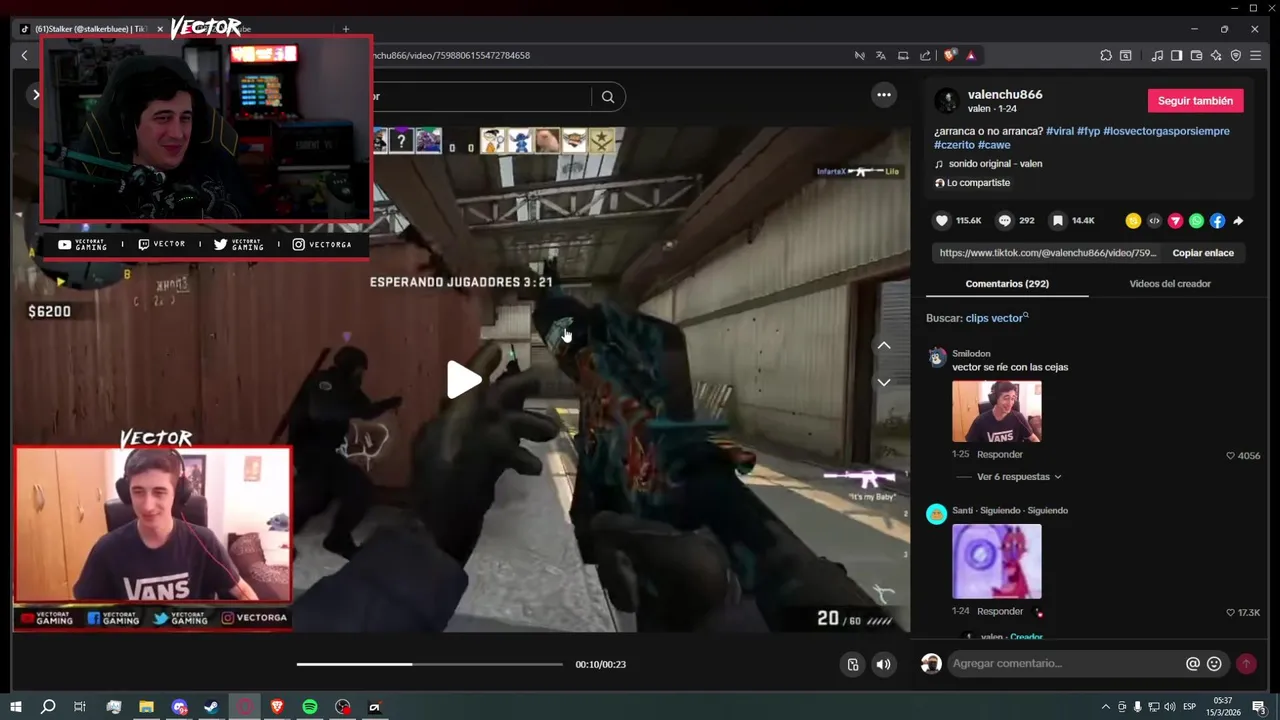Toggle the video volume speaker icon

pos(883,665)
